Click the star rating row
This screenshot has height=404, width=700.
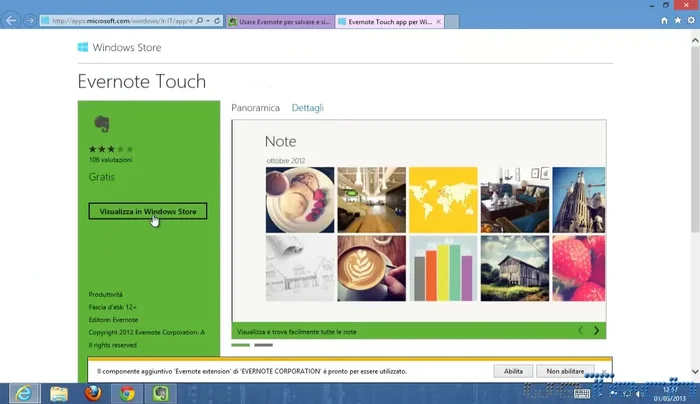point(111,149)
